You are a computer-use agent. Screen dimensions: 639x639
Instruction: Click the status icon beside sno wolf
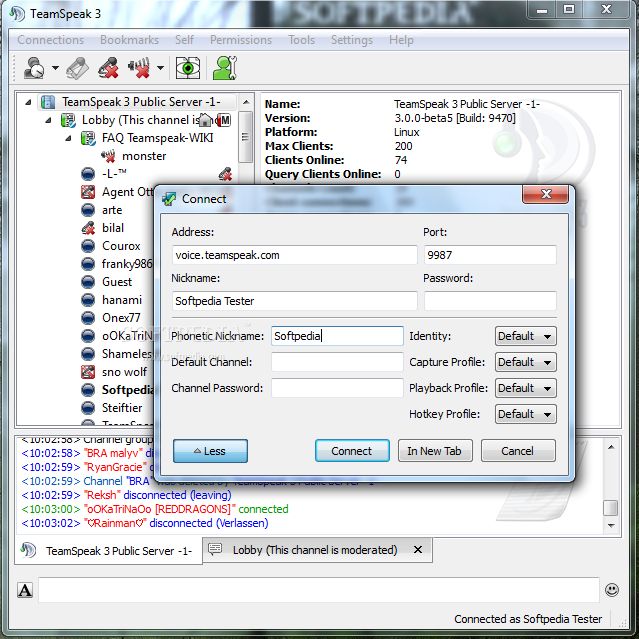click(x=88, y=372)
